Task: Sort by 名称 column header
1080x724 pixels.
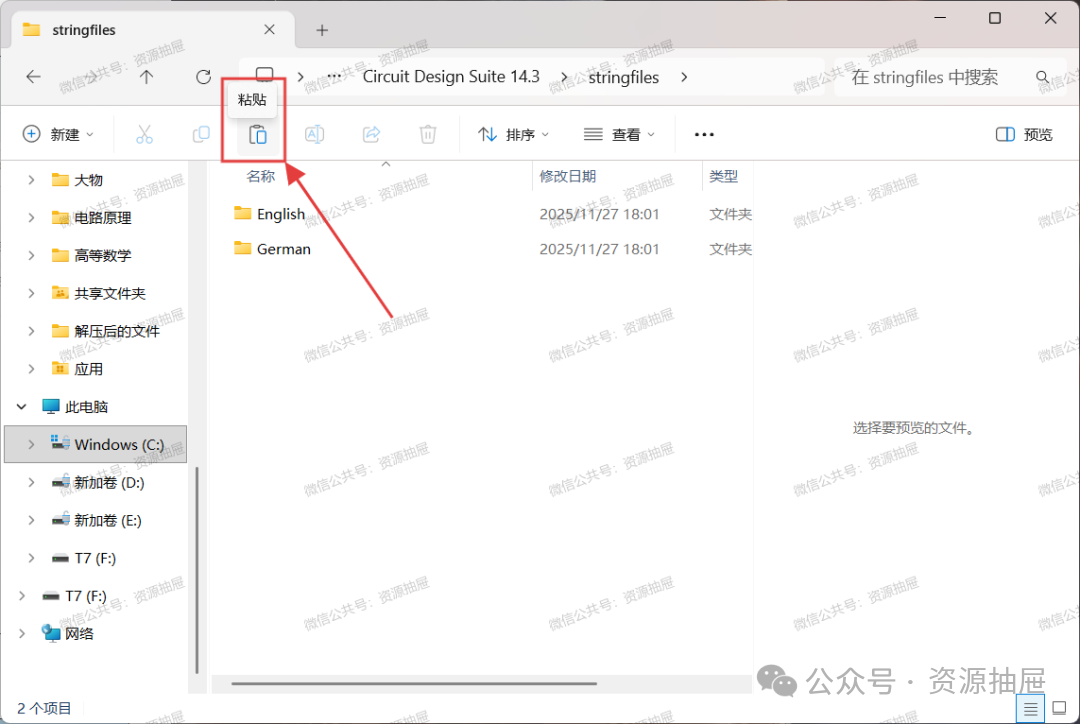Action: pyautogui.click(x=260, y=176)
